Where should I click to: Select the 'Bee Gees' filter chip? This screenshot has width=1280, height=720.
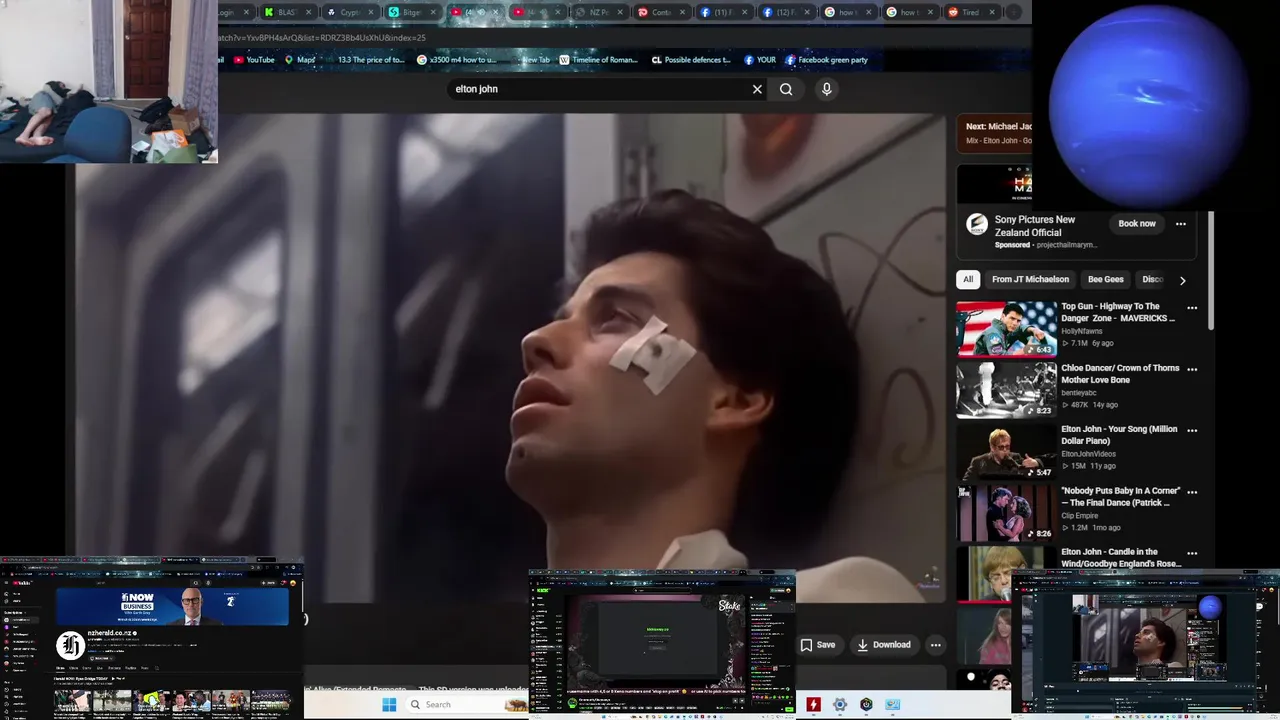point(1105,280)
